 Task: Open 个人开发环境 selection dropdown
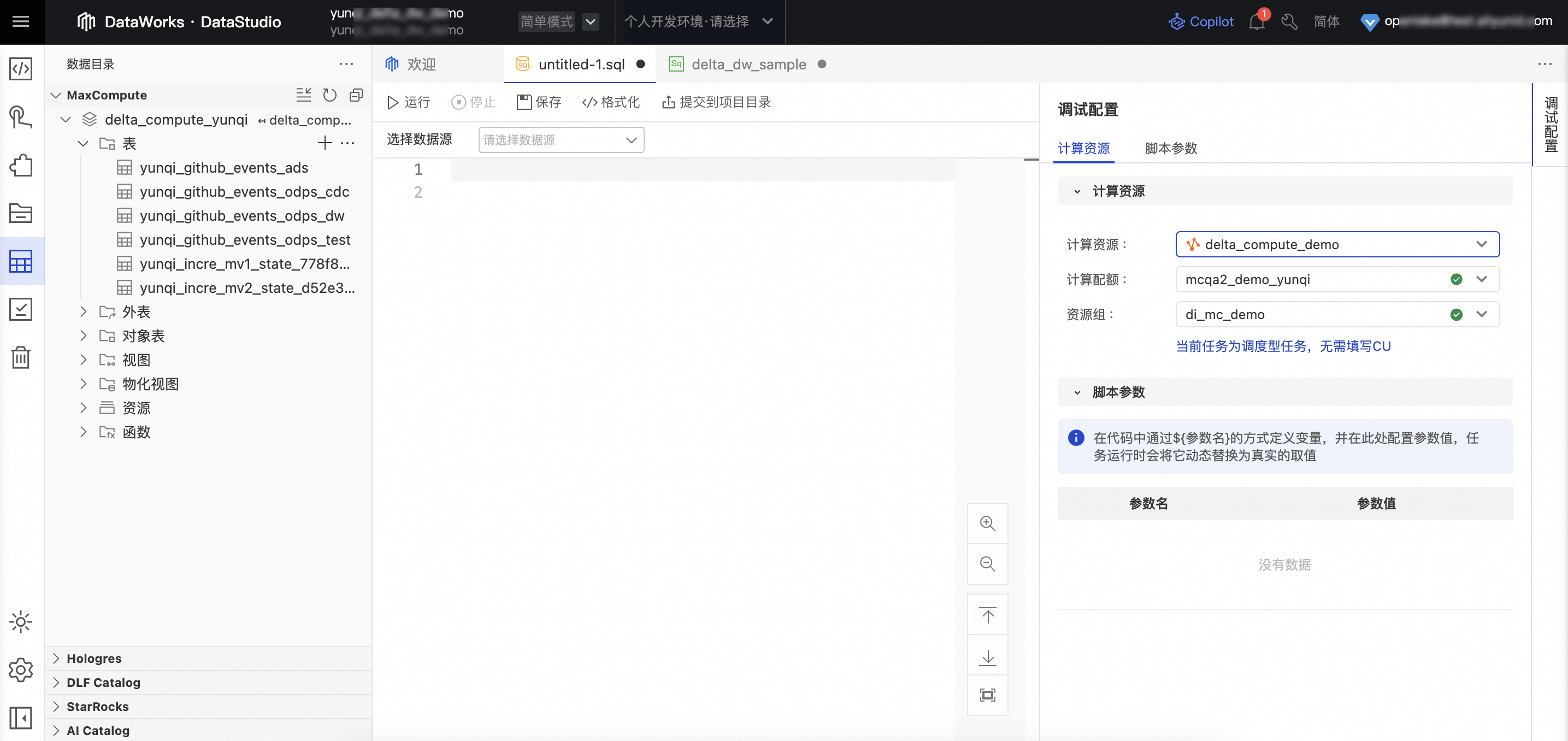[699, 22]
